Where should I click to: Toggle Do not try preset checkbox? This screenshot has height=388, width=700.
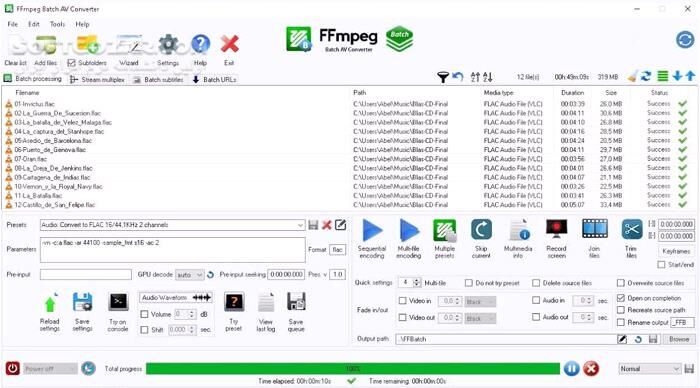point(468,283)
